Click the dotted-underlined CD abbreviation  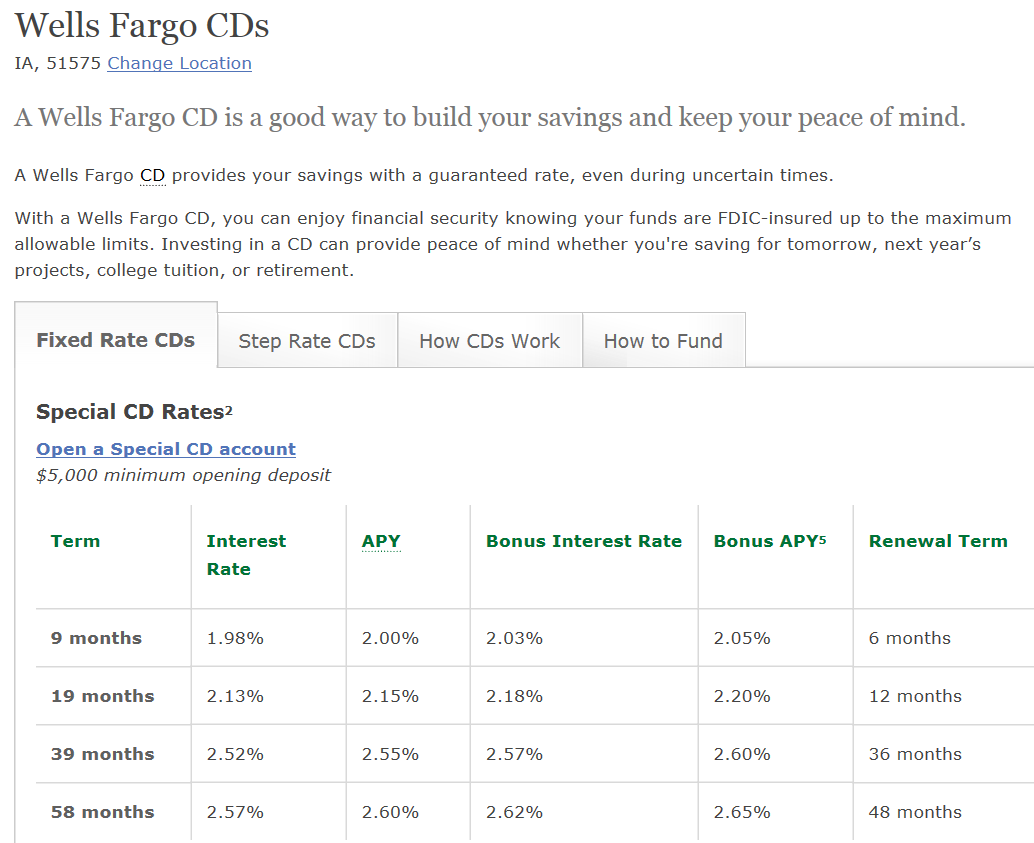point(152,175)
